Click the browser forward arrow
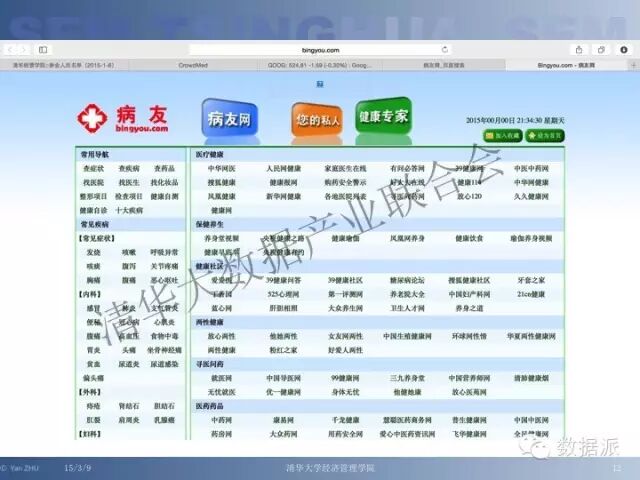The image size is (640, 480). point(24,50)
